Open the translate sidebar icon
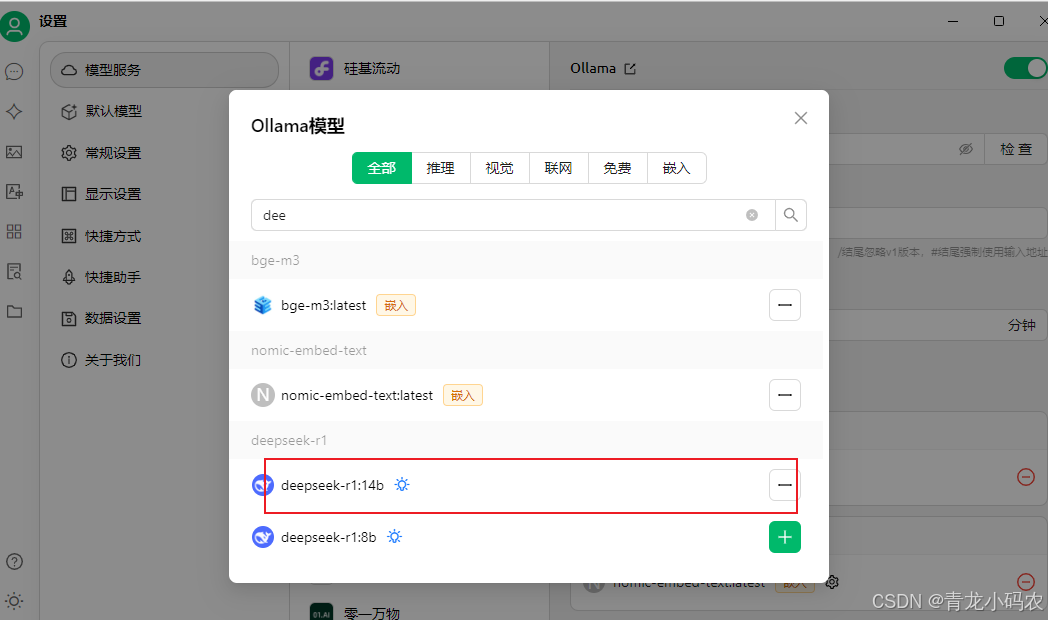This screenshot has height=620, width=1048. [14, 192]
